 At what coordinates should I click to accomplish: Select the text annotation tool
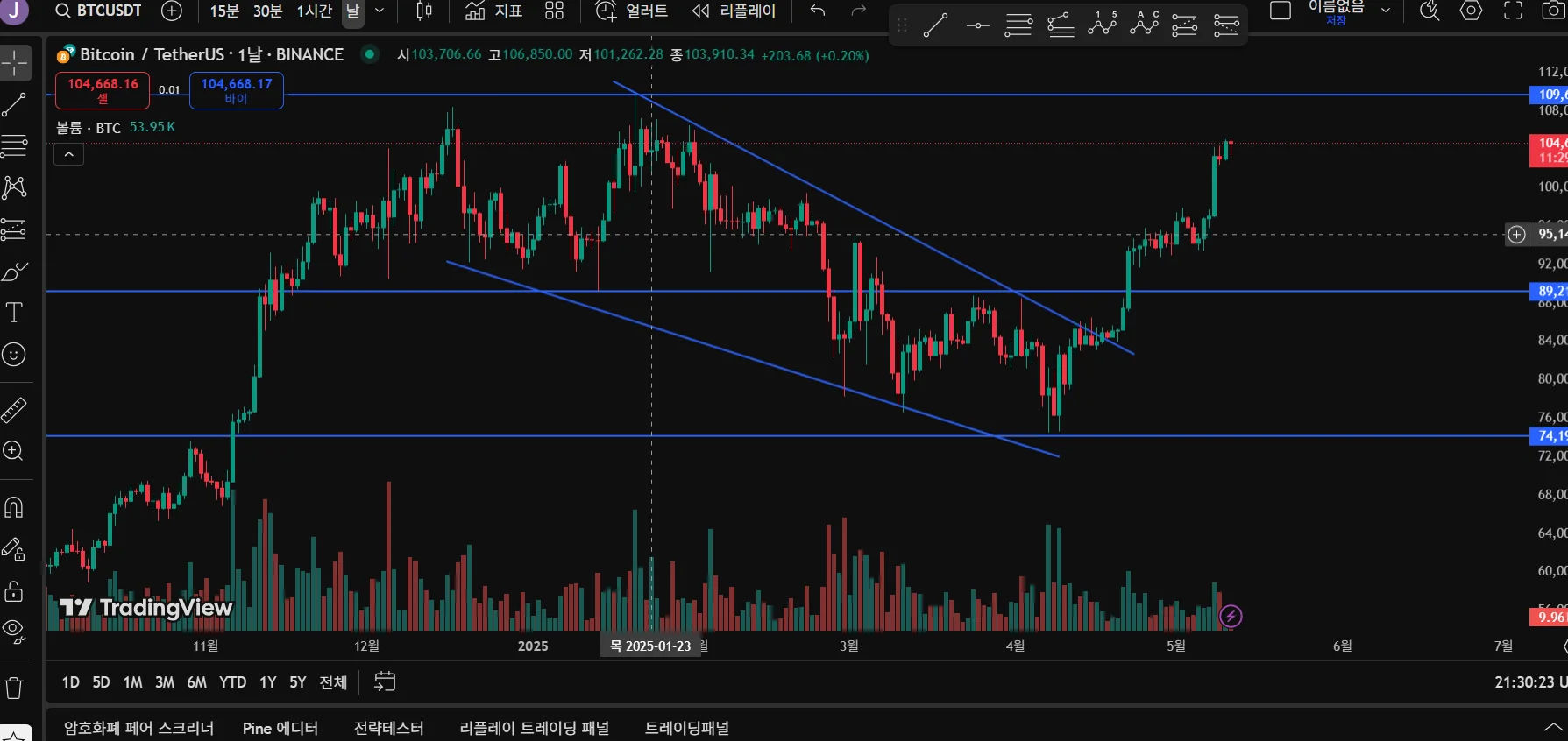pos(15,313)
